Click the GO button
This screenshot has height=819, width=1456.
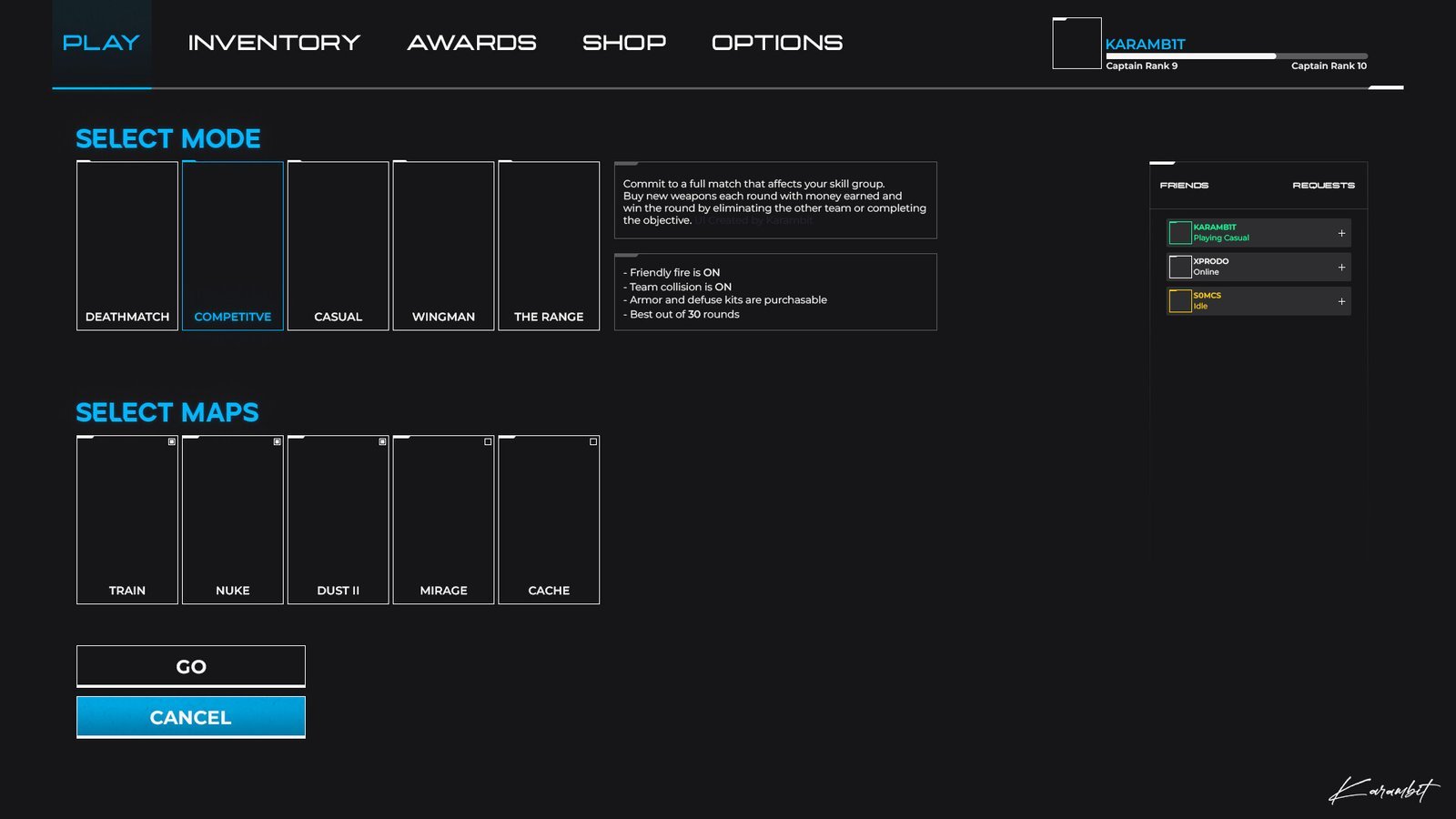(x=191, y=666)
